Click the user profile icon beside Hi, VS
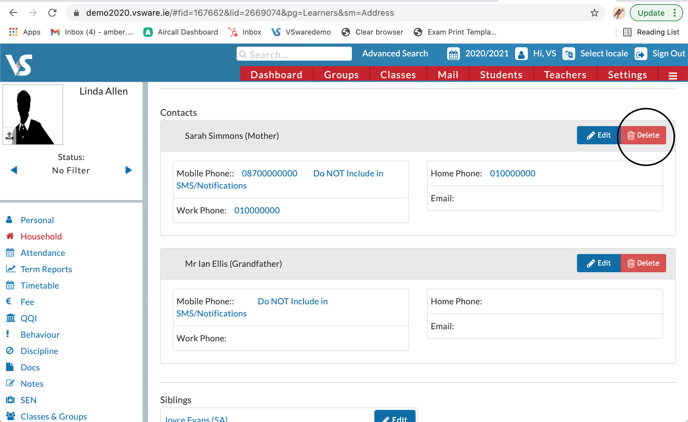 [521, 54]
